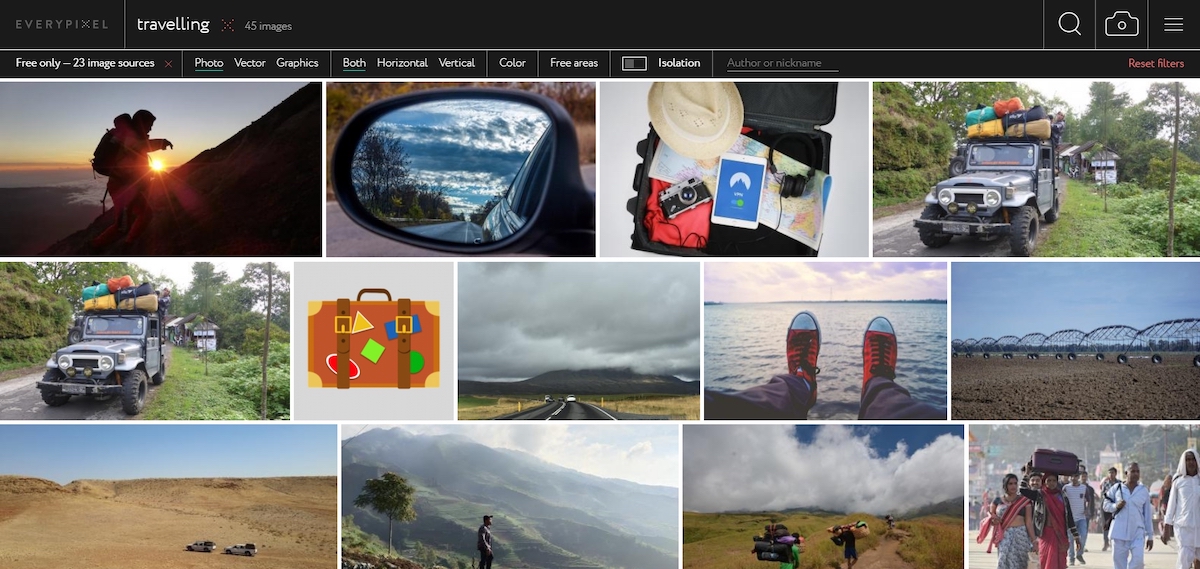Click the Reset filters link
The image size is (1200, 569).
[1156, 63]
